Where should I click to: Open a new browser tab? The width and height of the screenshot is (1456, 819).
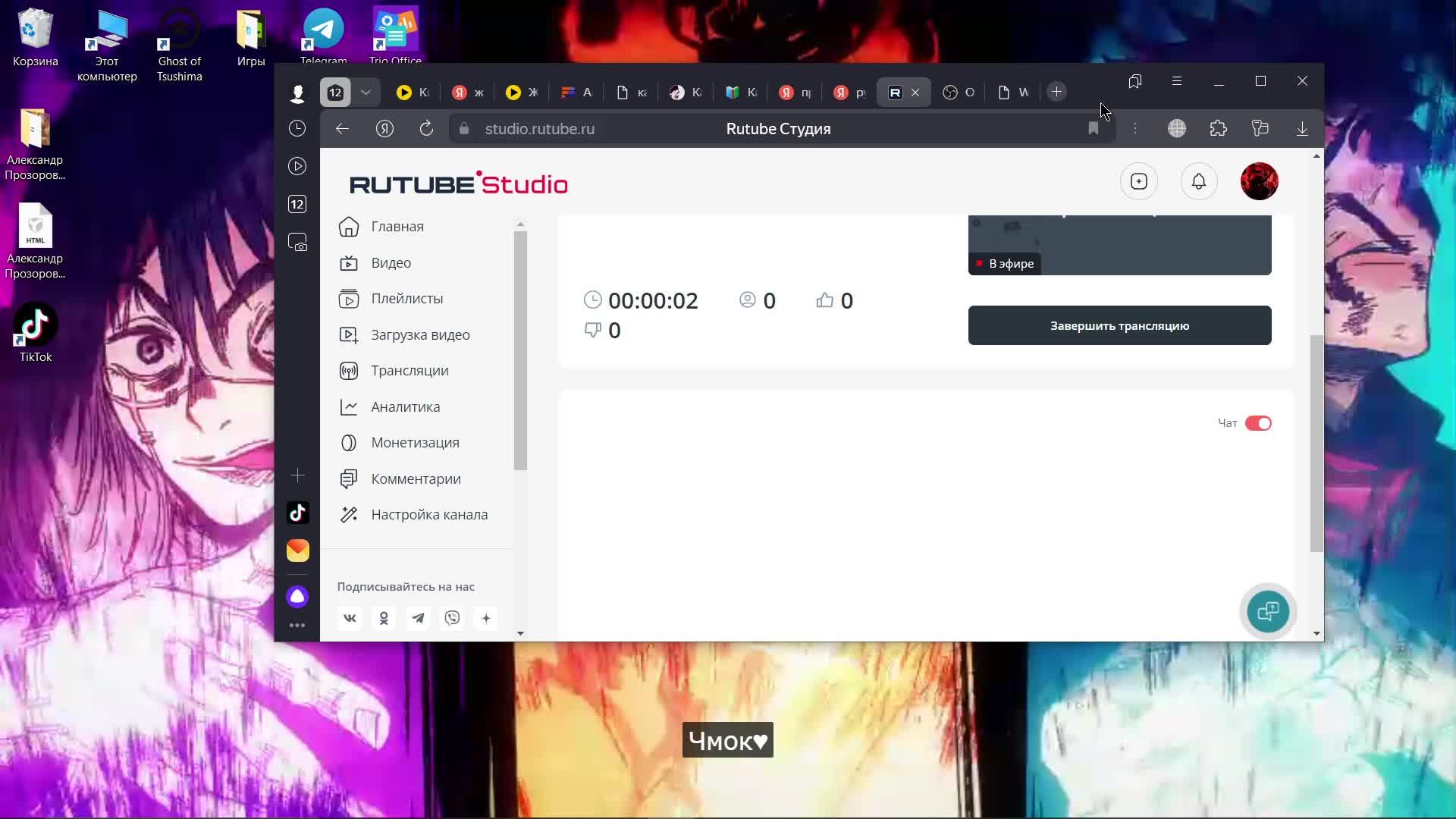[x=1056, y=92]
